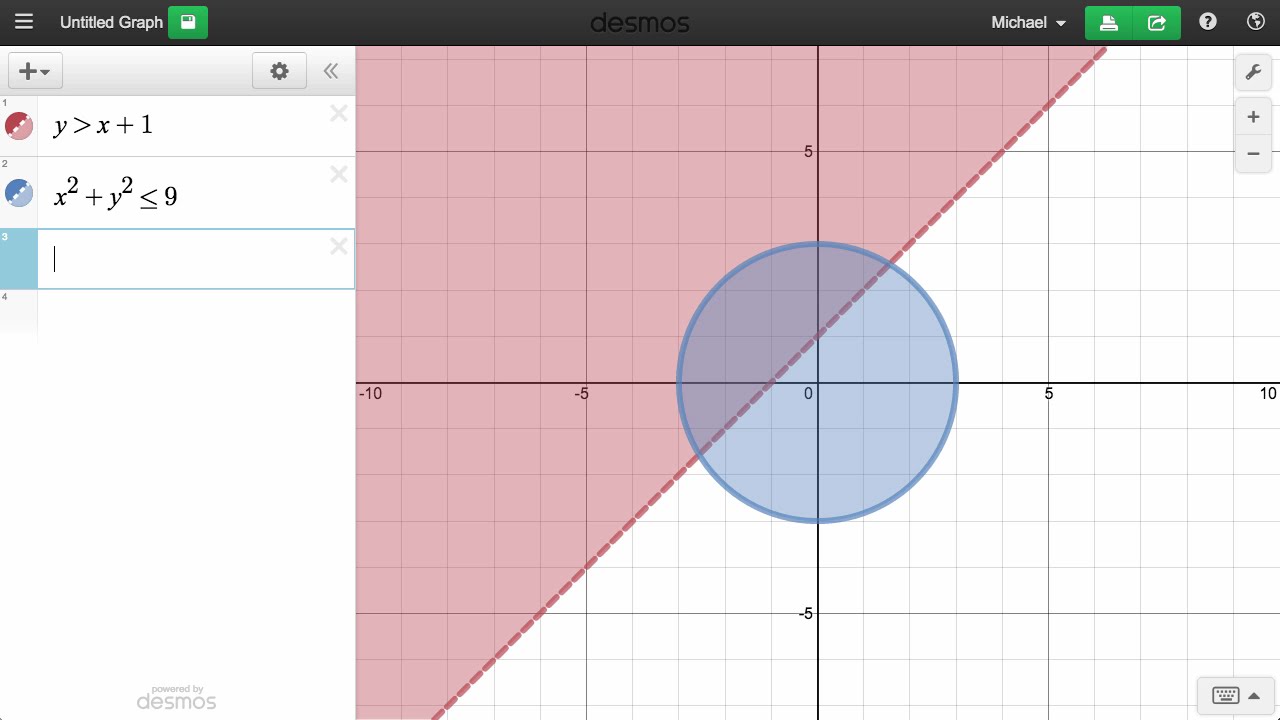Show the on-screen keyboard
The height and width of the screenshot is (720, 1280).
coord(1236,695)
